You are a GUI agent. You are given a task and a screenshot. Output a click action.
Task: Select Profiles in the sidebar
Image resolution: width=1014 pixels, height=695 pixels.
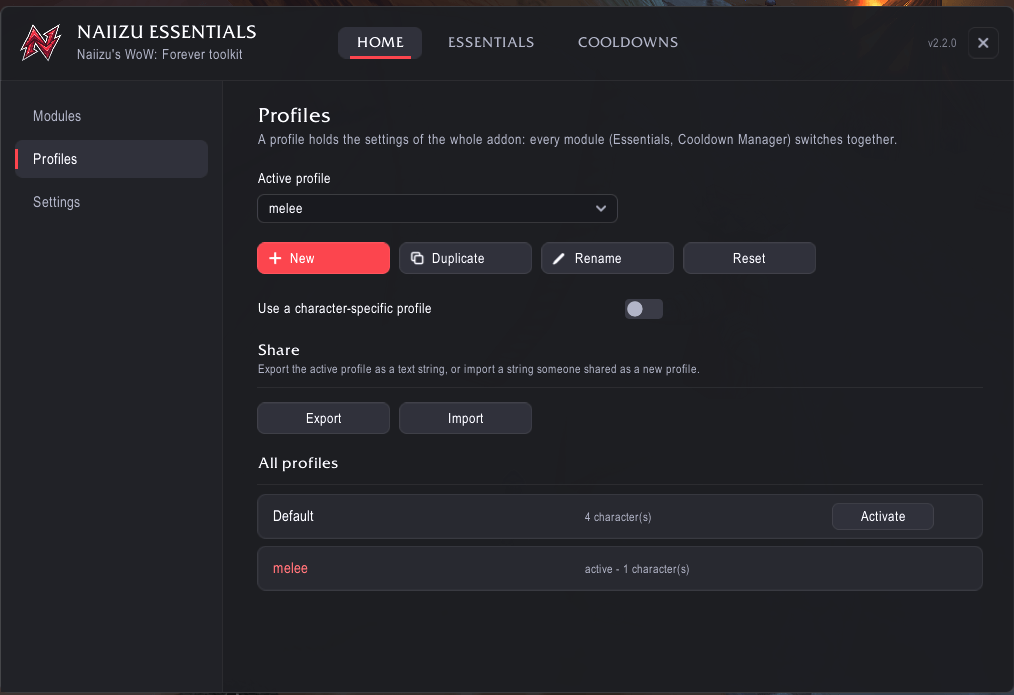point(111,159)
